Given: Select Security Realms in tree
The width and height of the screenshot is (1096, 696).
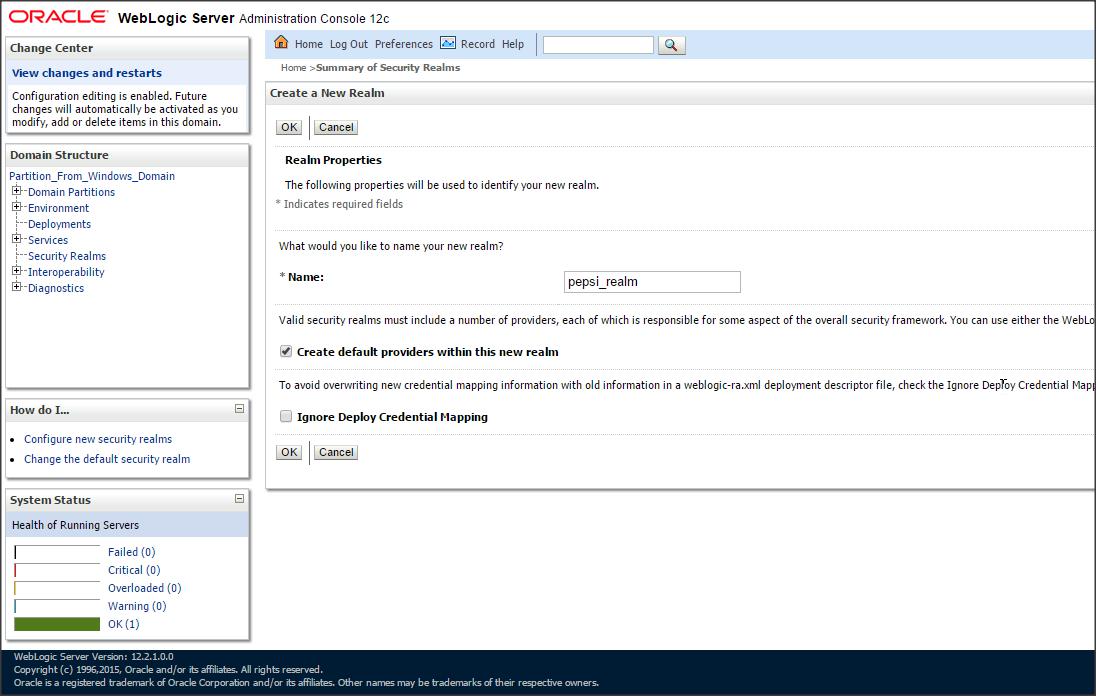Looking at the screenshot, I should point(67,256).
